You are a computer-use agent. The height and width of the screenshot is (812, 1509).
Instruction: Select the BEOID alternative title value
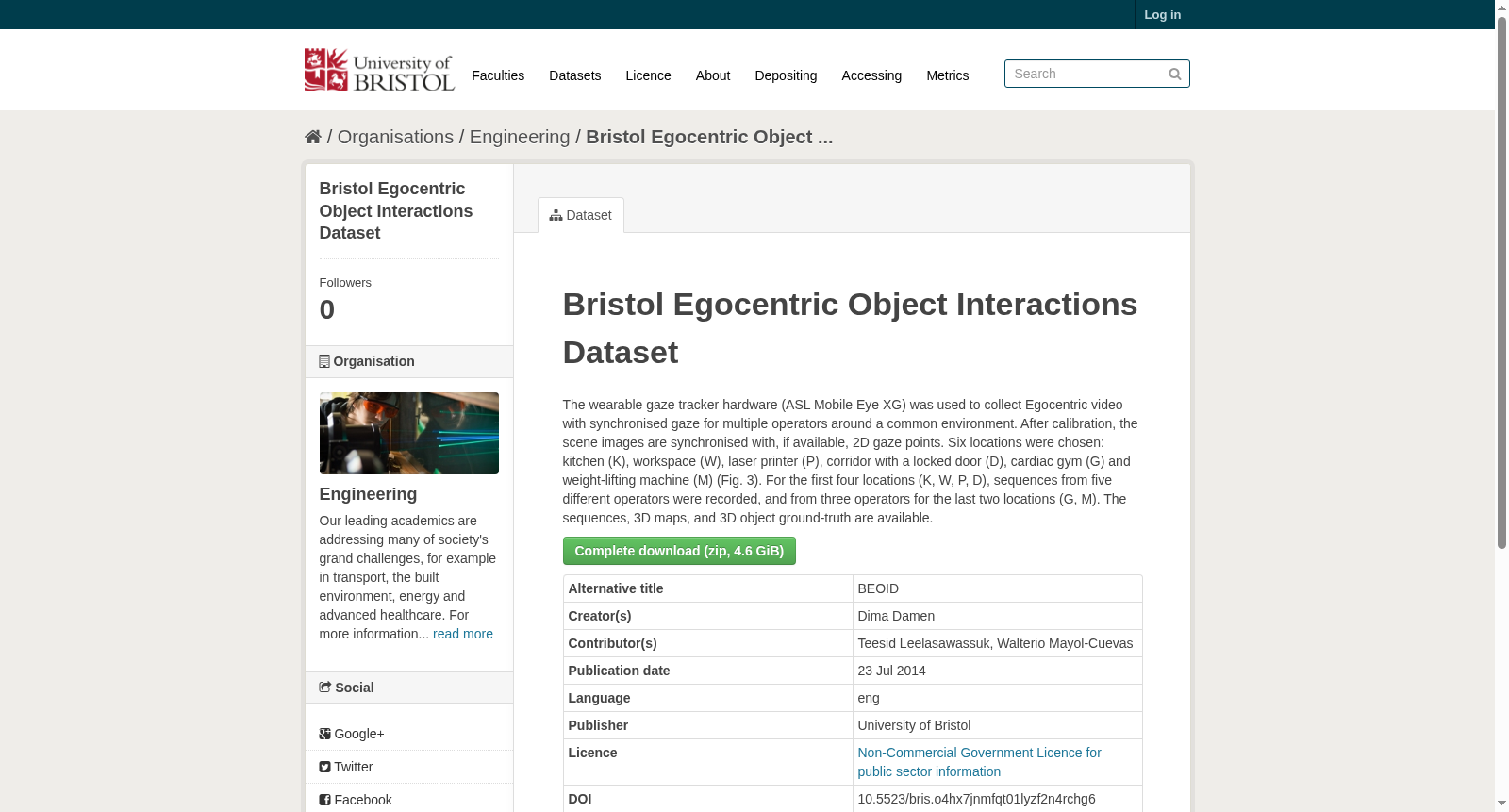[x=878, y=588]
